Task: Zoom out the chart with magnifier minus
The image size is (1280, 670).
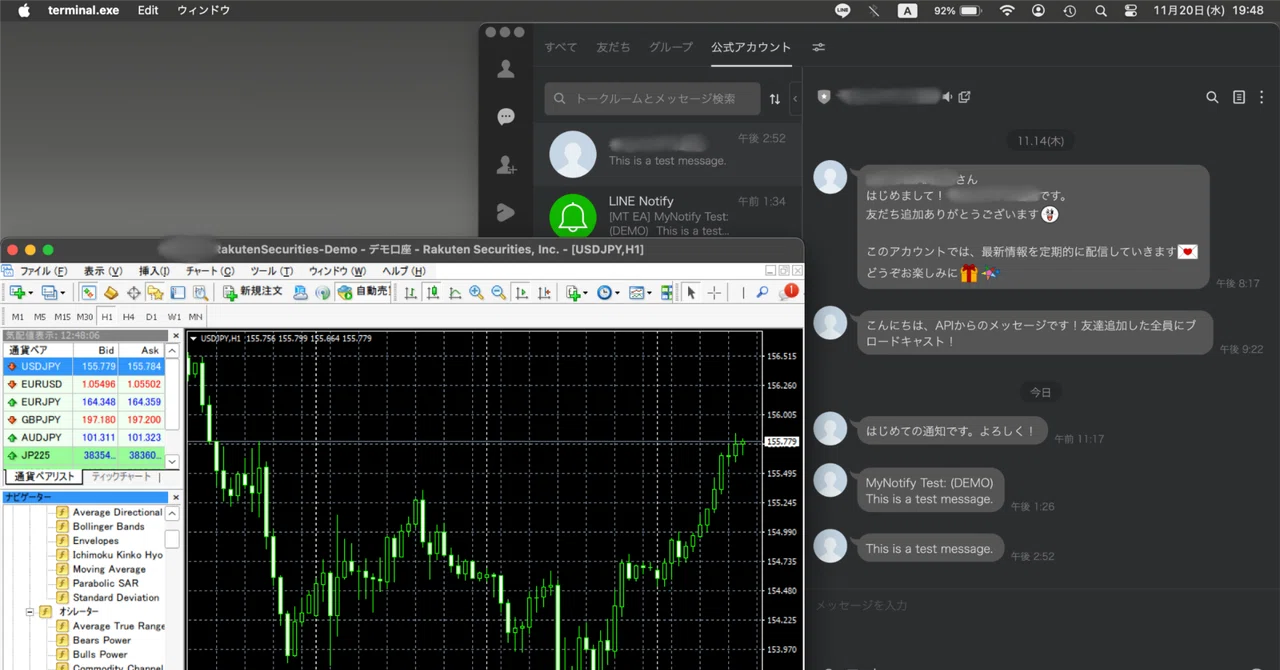Action: click(498, 293)
